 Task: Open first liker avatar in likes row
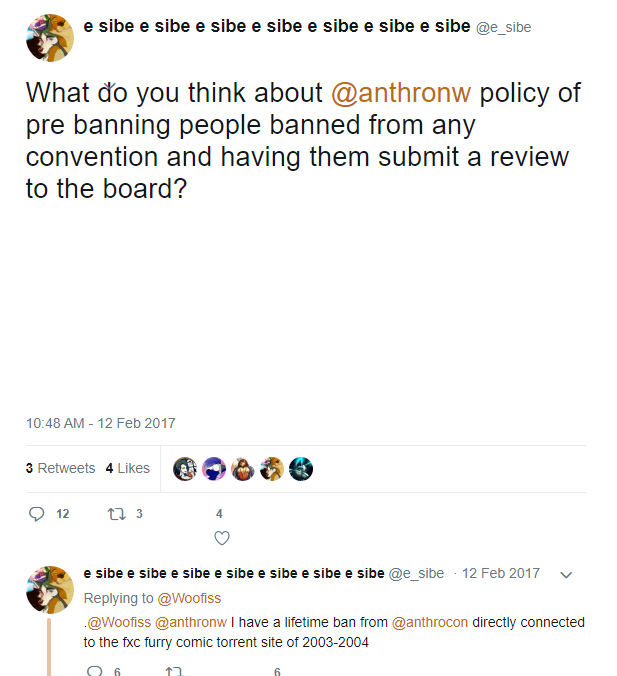coord(185,469)
